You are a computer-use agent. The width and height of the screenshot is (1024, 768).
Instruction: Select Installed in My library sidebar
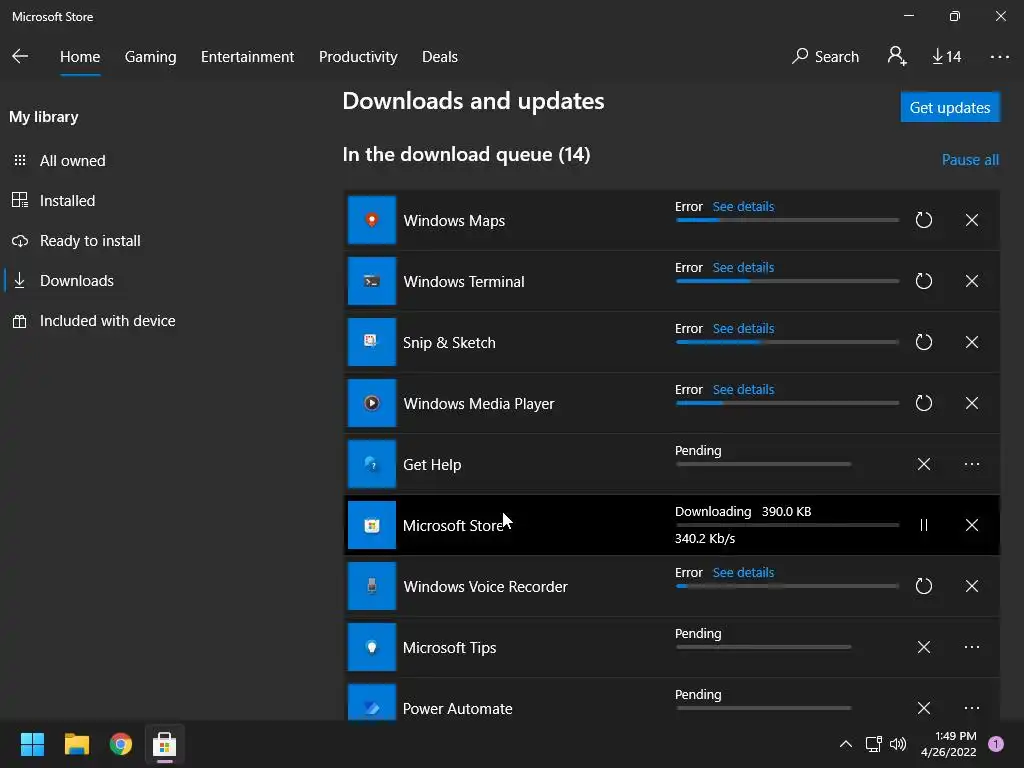click(67, 201)
